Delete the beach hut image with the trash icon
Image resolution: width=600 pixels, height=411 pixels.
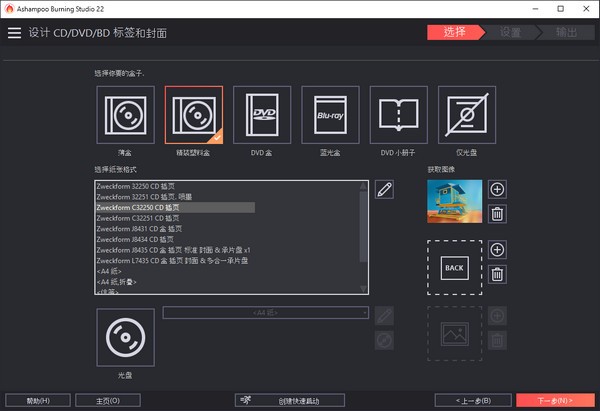click(x=497, y=214)
